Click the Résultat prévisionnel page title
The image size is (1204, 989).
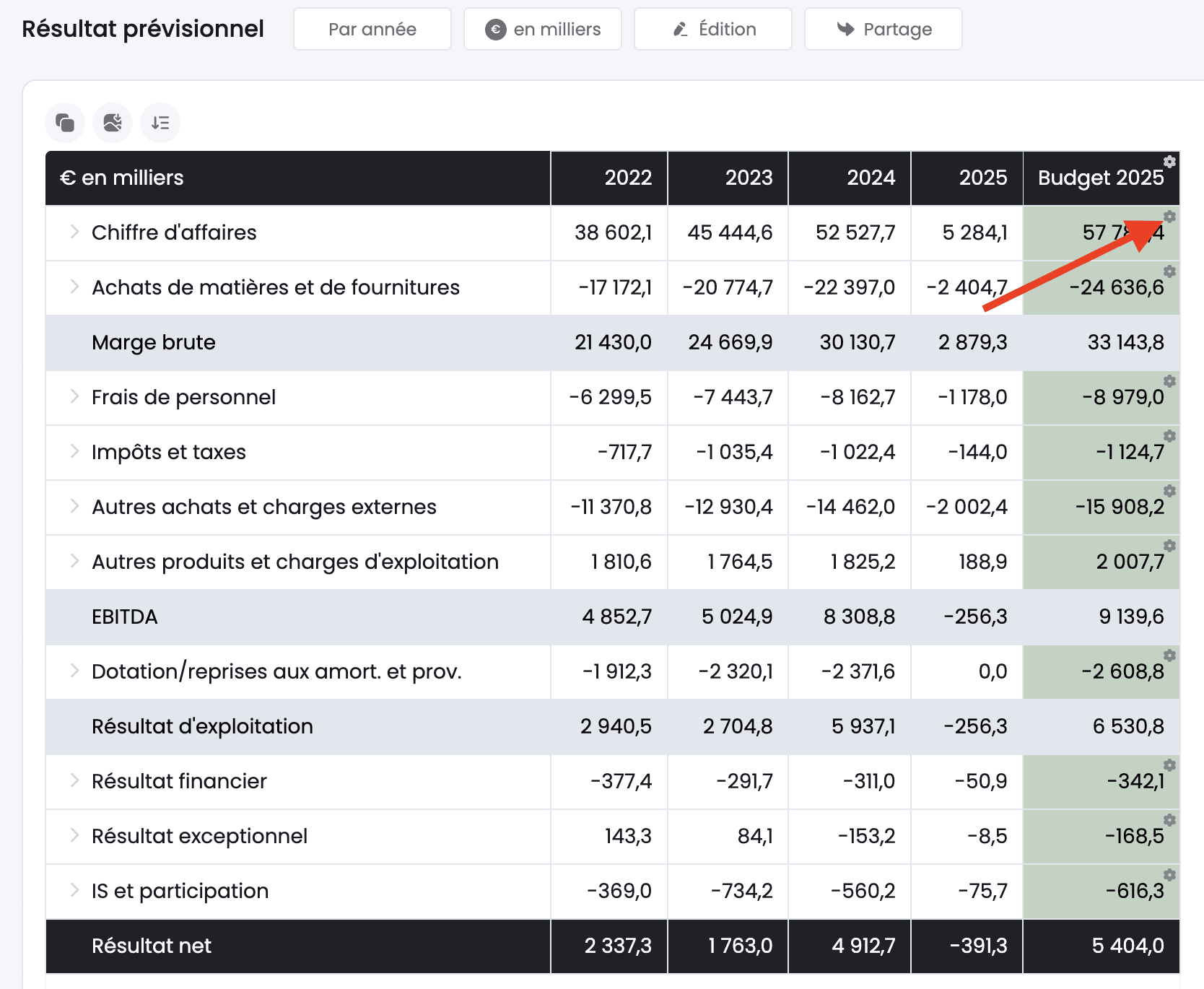[x=143, y=29]
